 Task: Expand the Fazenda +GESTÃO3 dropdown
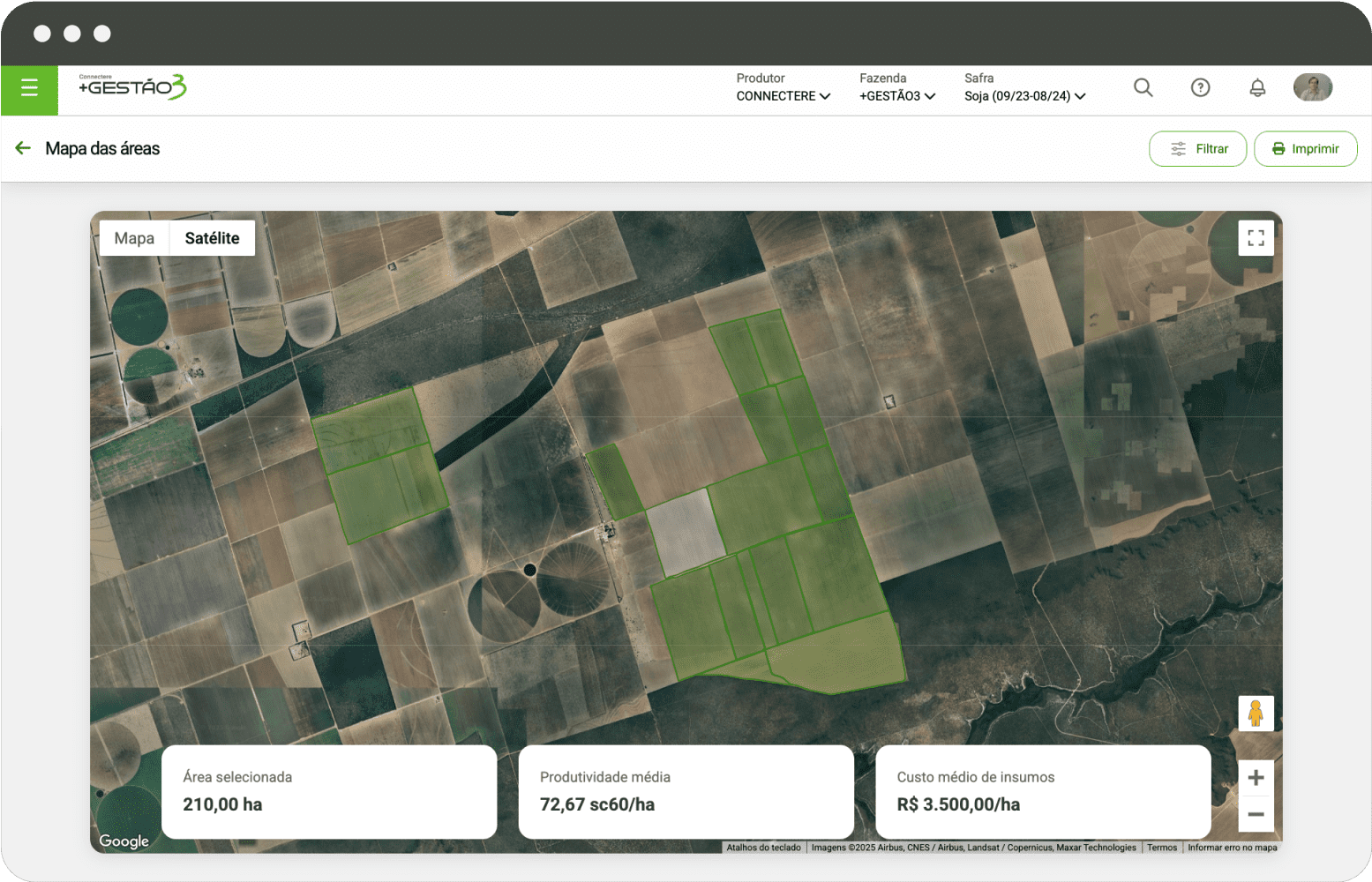896,96
